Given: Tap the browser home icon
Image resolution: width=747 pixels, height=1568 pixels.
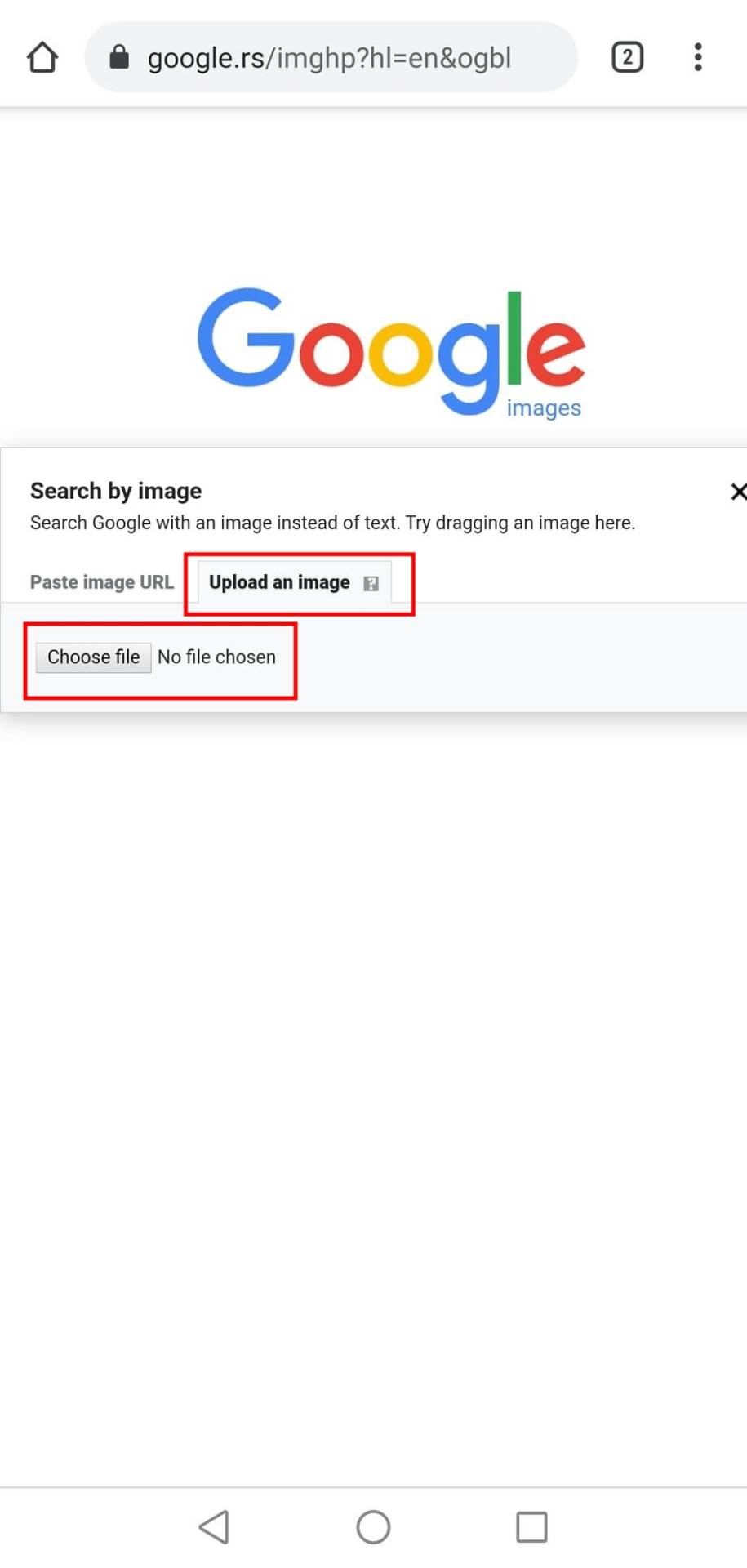Looking at the screenshot, I should coord(42,56).
